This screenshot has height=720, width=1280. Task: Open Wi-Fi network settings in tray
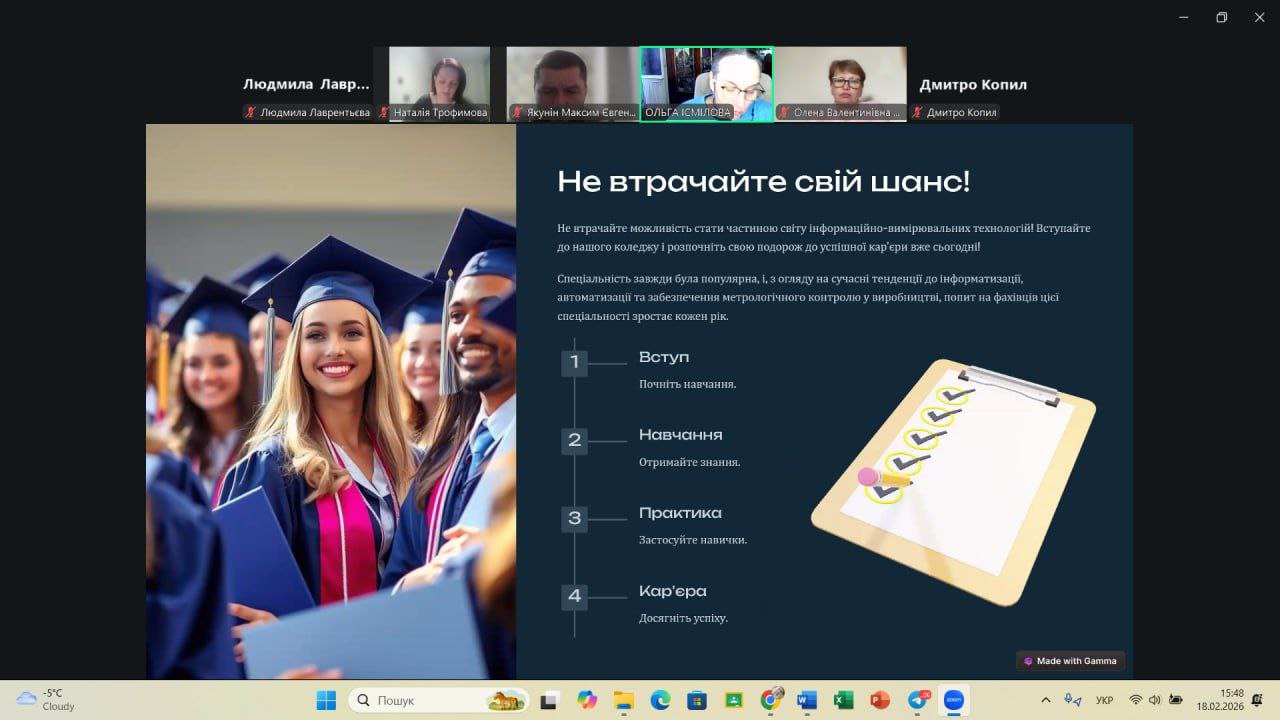point(1136,700)
